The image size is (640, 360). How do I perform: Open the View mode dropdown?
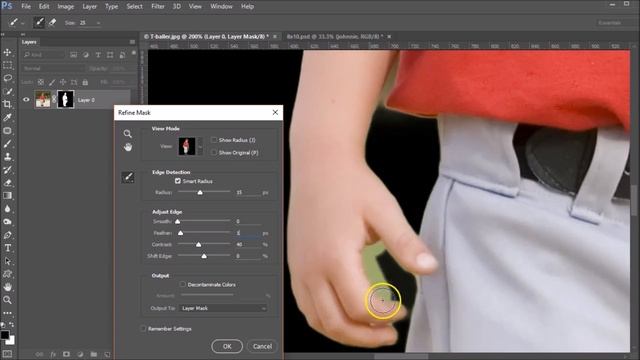tap(200, 146)
